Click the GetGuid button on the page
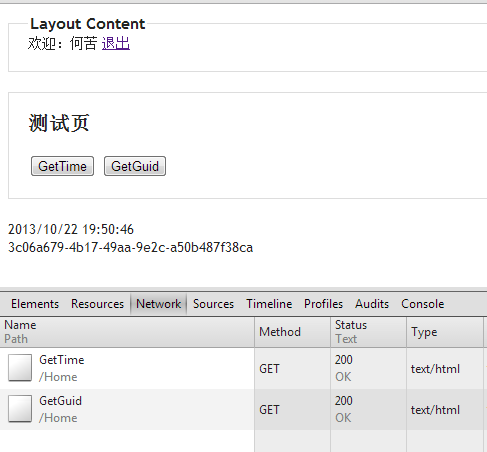 tap(135, 166)
